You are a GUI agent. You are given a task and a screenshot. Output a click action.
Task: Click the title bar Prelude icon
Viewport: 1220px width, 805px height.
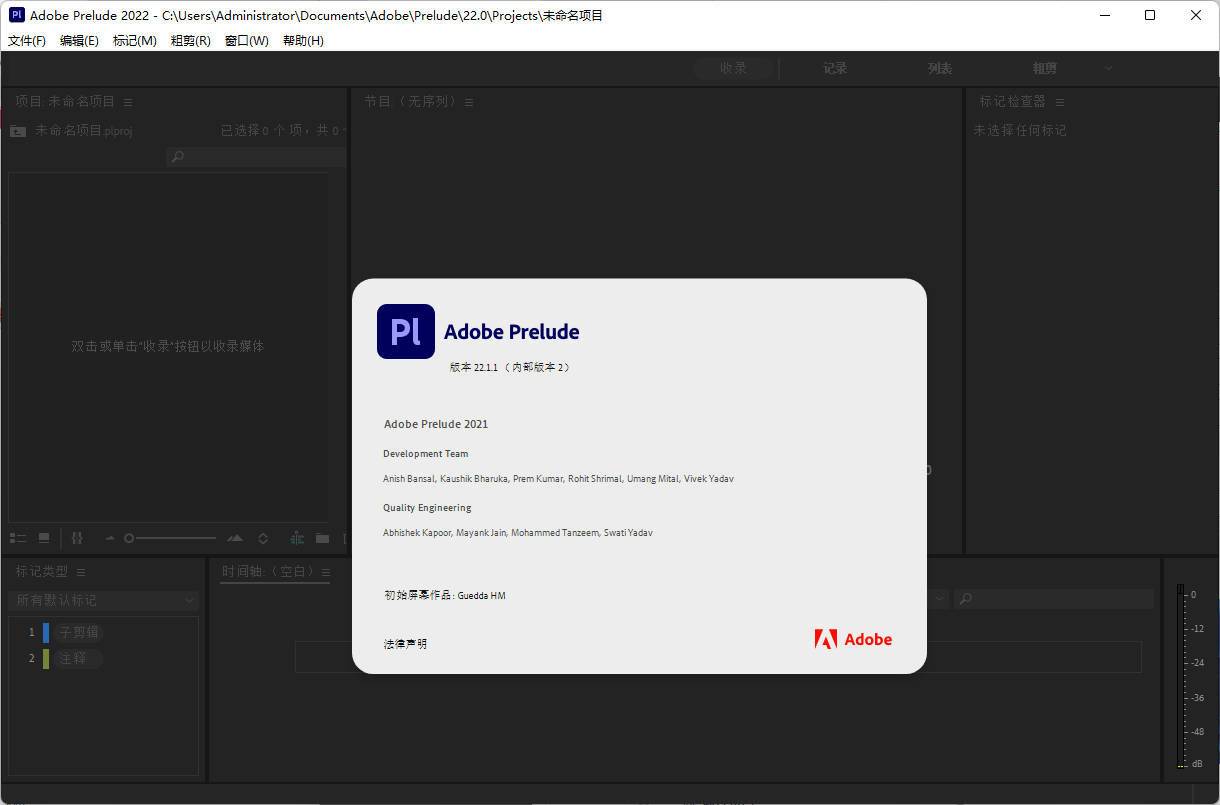tap(16, 15)
